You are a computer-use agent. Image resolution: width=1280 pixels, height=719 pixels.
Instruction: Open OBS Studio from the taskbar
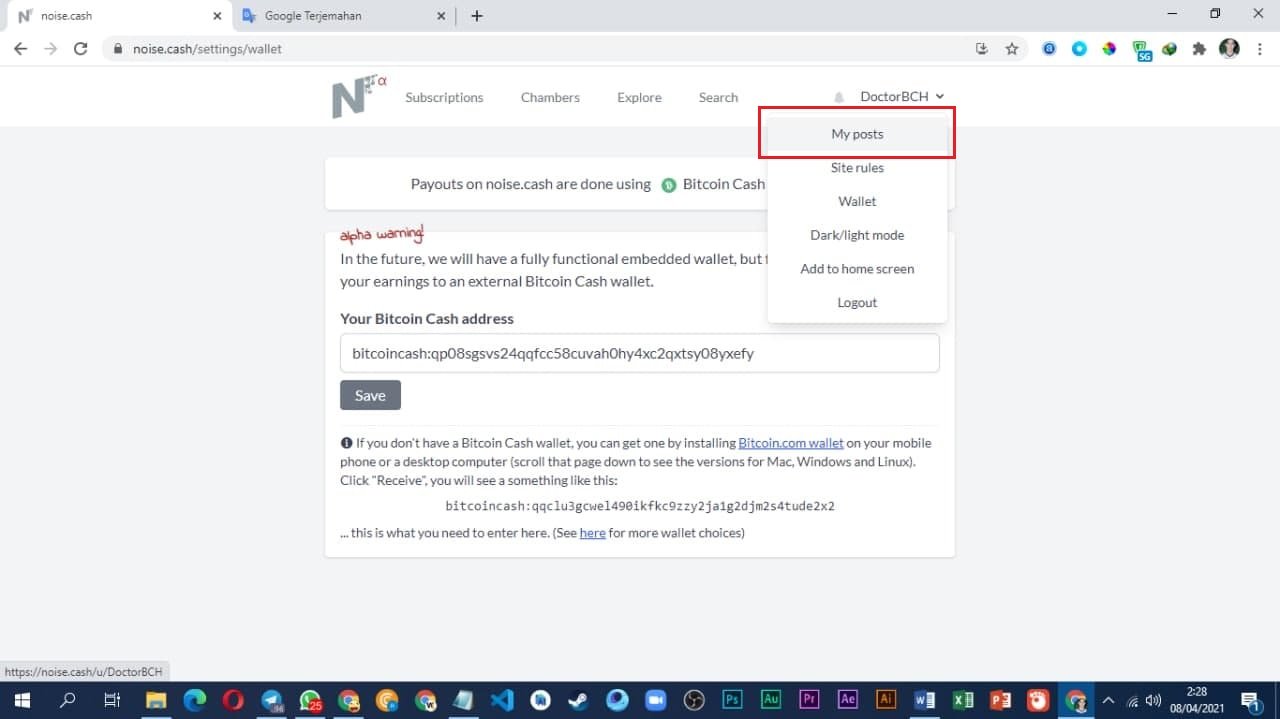694,700
